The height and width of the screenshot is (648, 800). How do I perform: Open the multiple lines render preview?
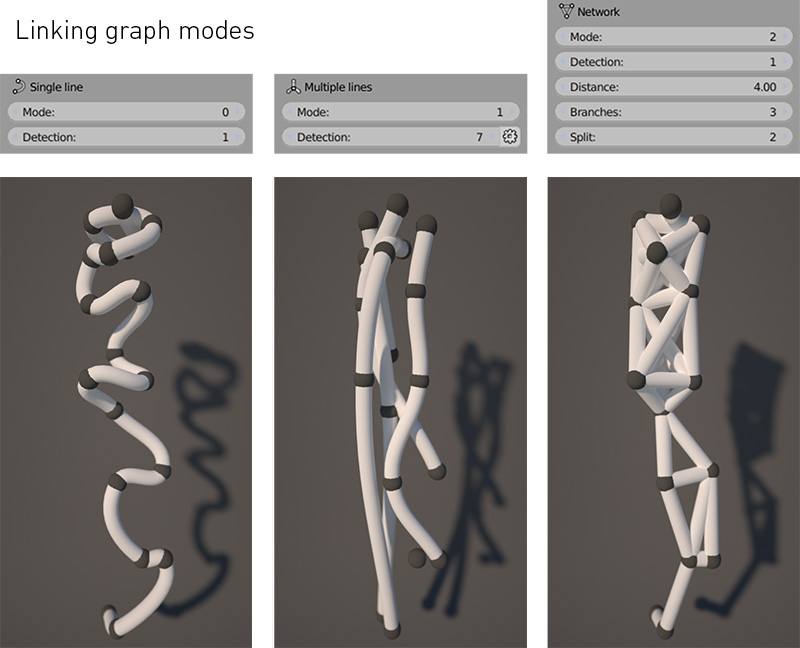399,412
